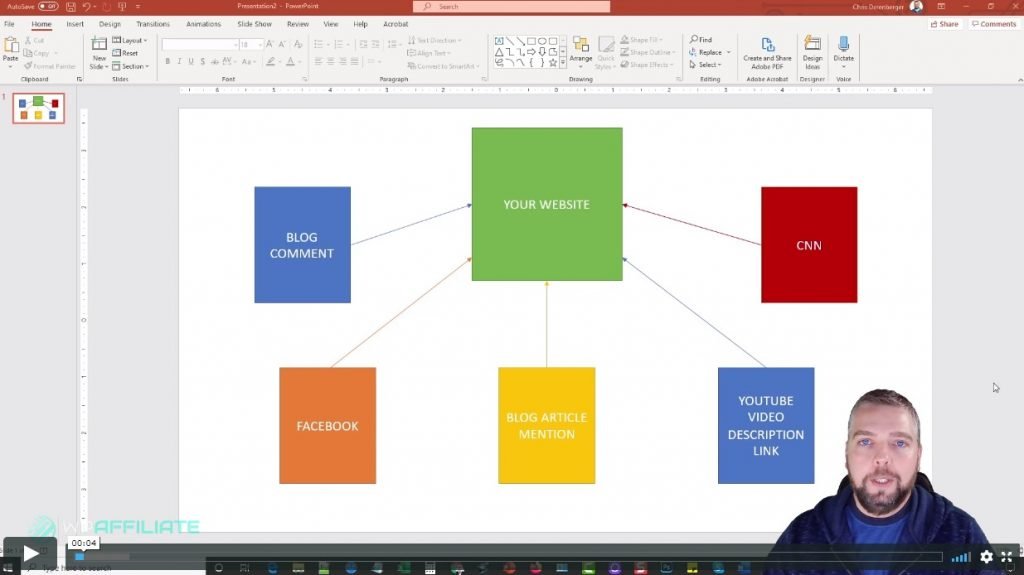The width and height of the screenshot is (1024, 575).
Task: Switch to the Insert tab
Action: 75,24
